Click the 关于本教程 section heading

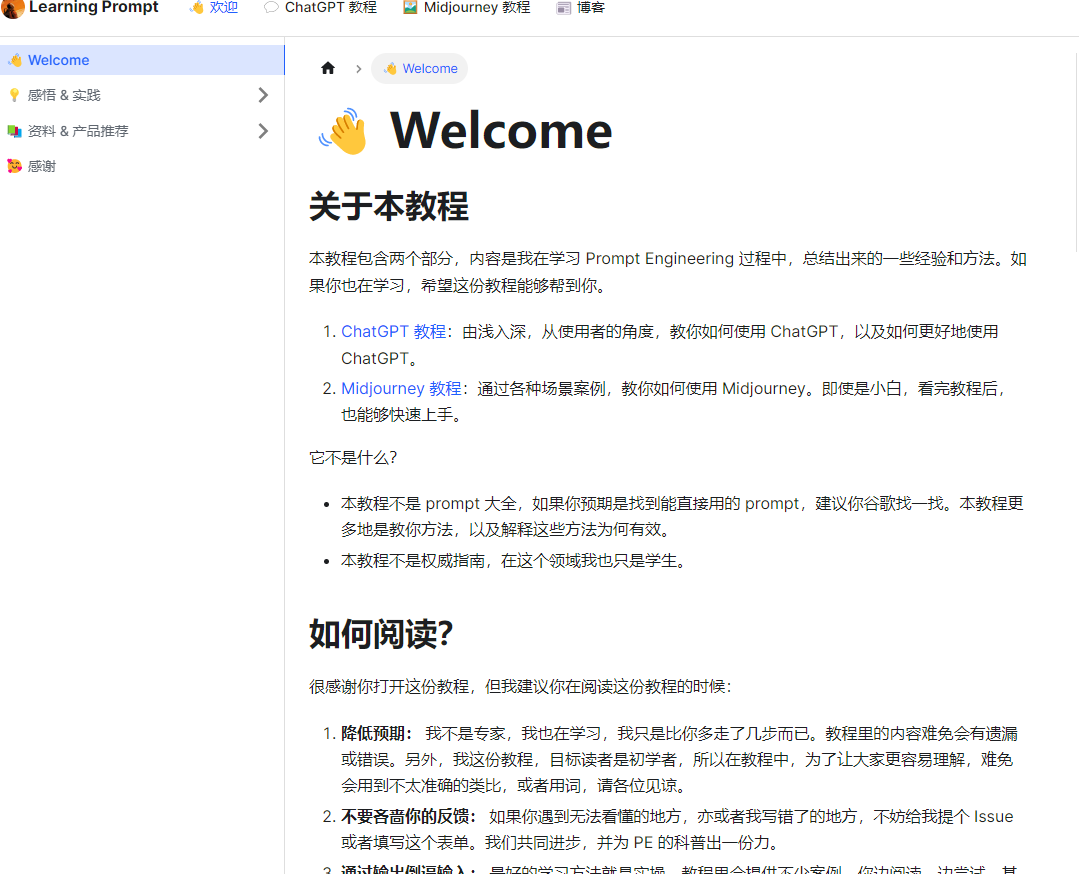[x=388, y=206]
